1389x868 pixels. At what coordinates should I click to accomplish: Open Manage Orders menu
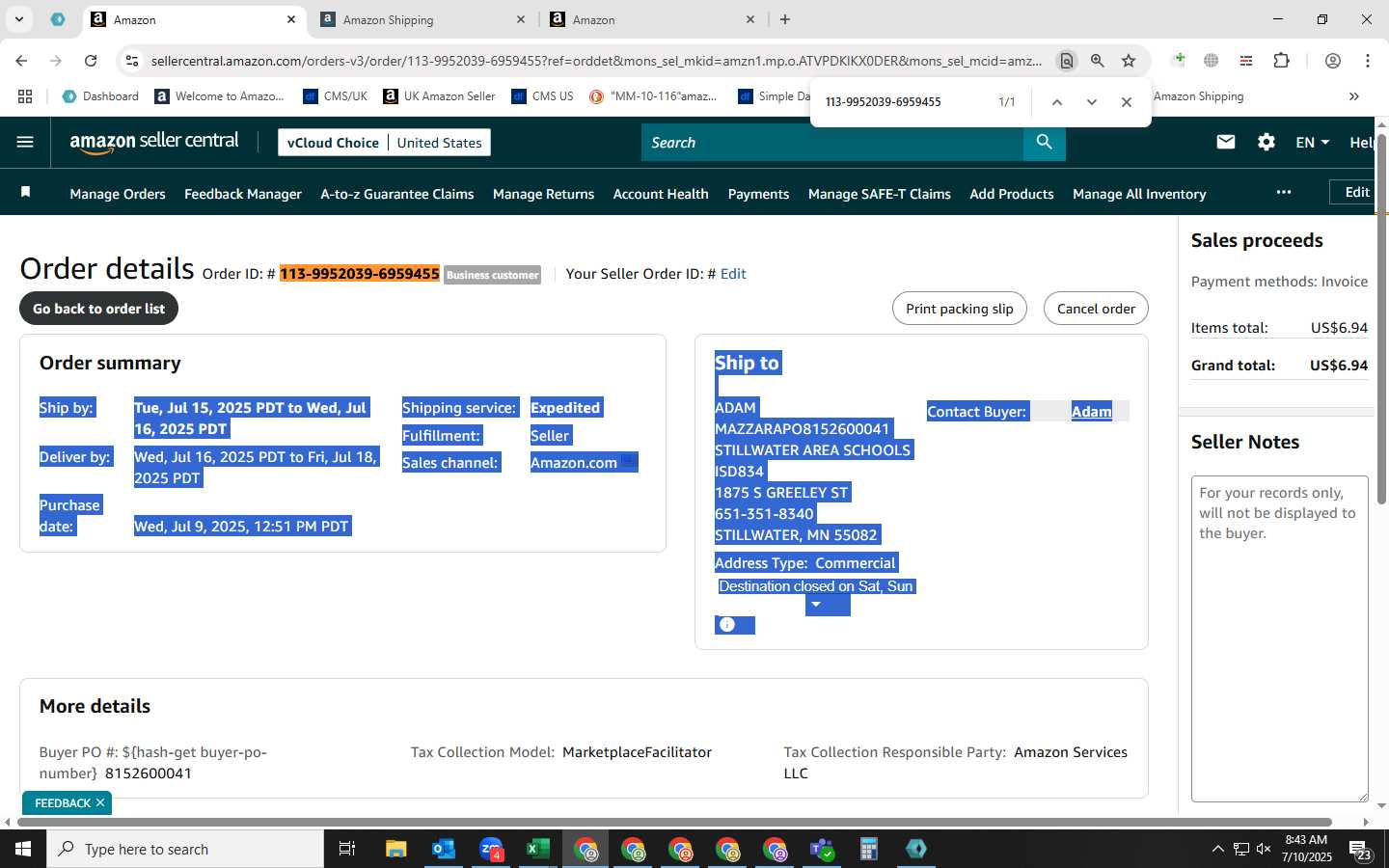tap(118, 194)
